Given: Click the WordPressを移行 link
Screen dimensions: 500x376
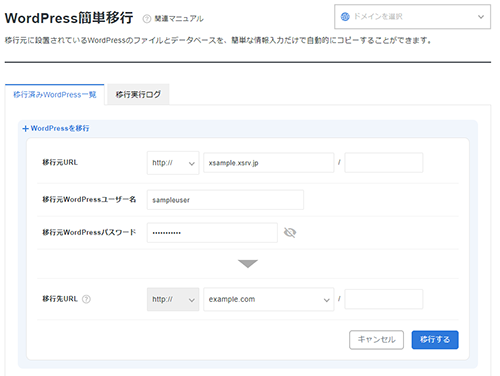Looking at the screenshot, I should point(60,128).
